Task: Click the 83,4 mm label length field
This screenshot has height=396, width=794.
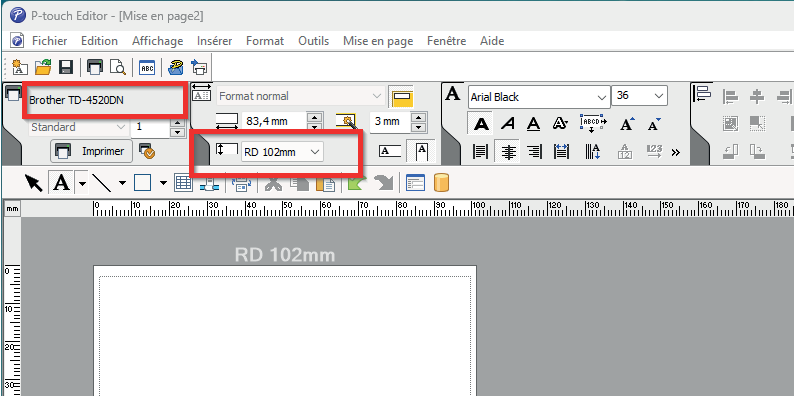Action: pyautogui.click(x=274, y=122)
